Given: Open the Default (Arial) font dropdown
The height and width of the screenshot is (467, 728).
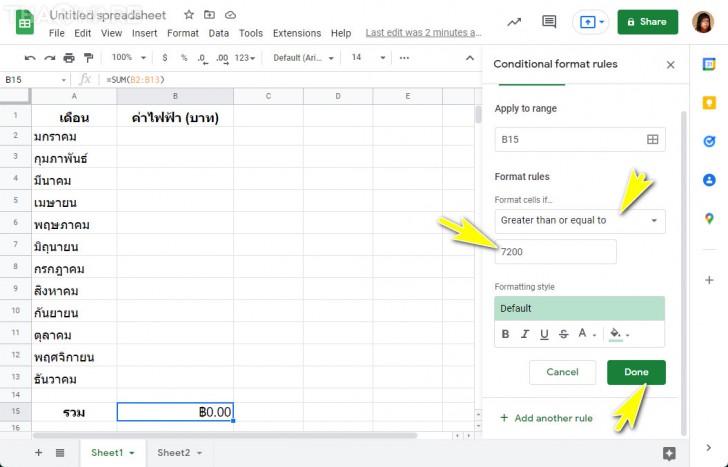Looking at the screenshot, I should click(303, 58).
